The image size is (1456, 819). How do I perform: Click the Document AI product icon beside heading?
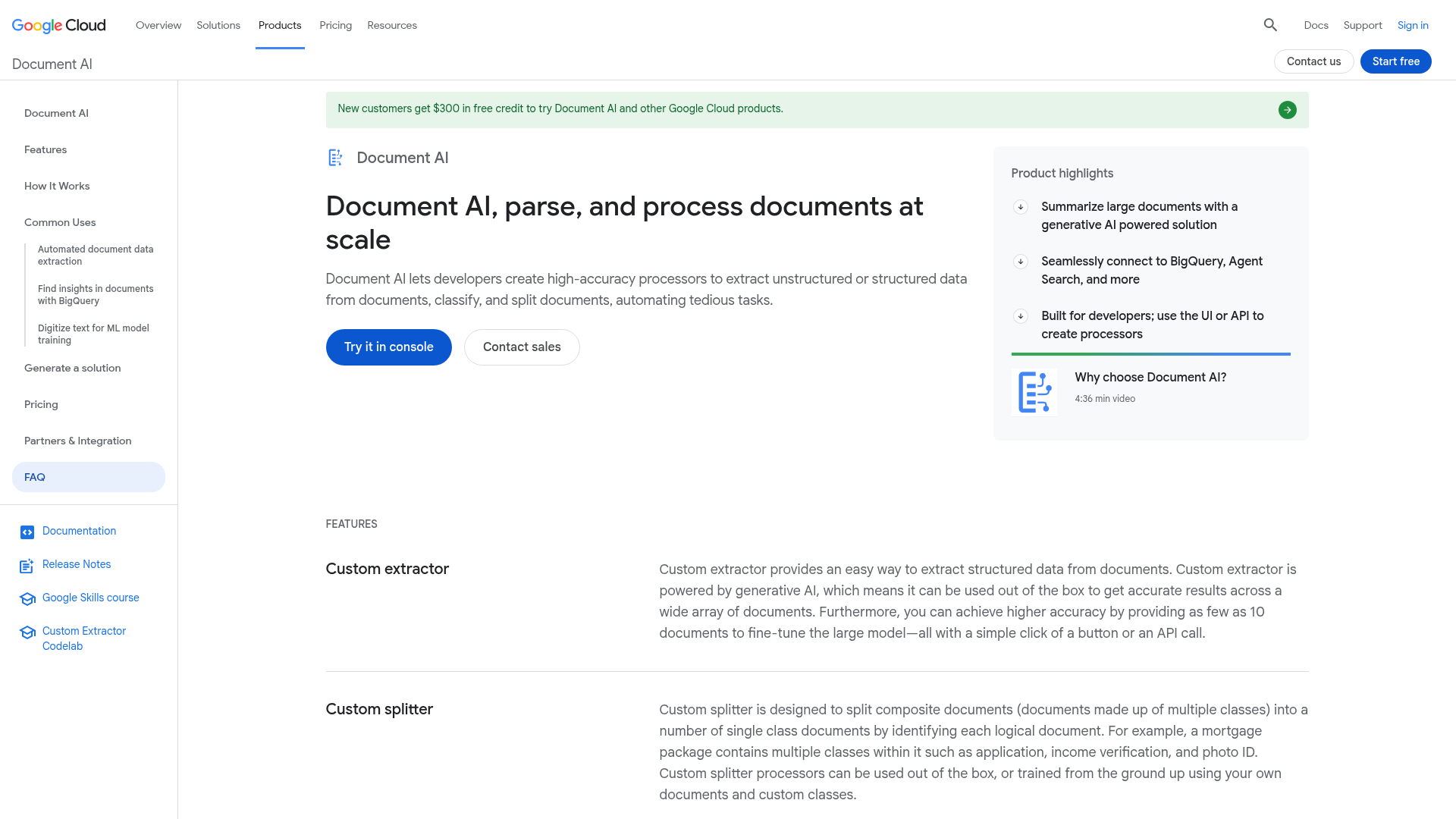tap(335, 158)
